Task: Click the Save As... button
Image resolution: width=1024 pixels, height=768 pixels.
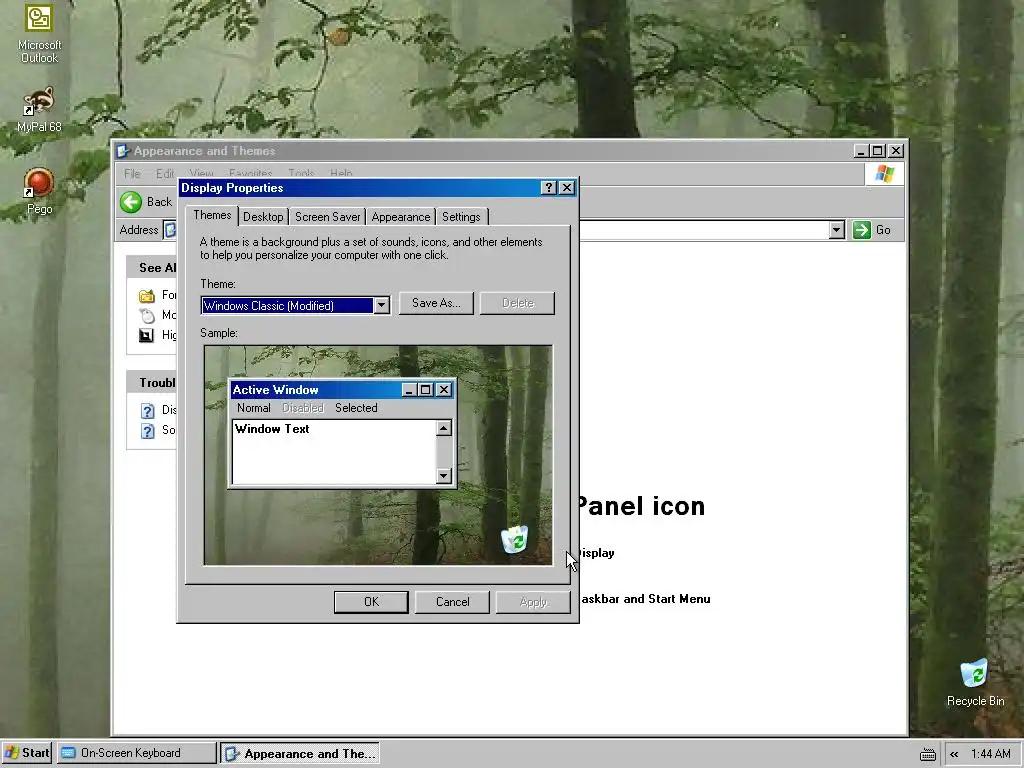Action: 436,303
